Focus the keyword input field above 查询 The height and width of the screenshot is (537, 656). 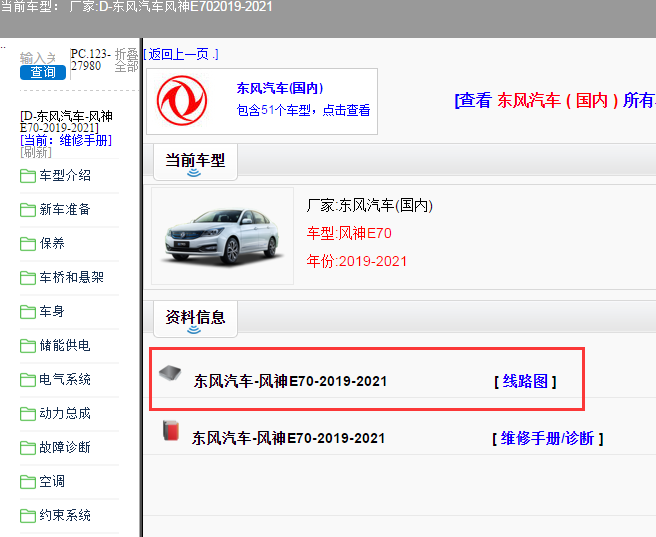click(38, 57)
